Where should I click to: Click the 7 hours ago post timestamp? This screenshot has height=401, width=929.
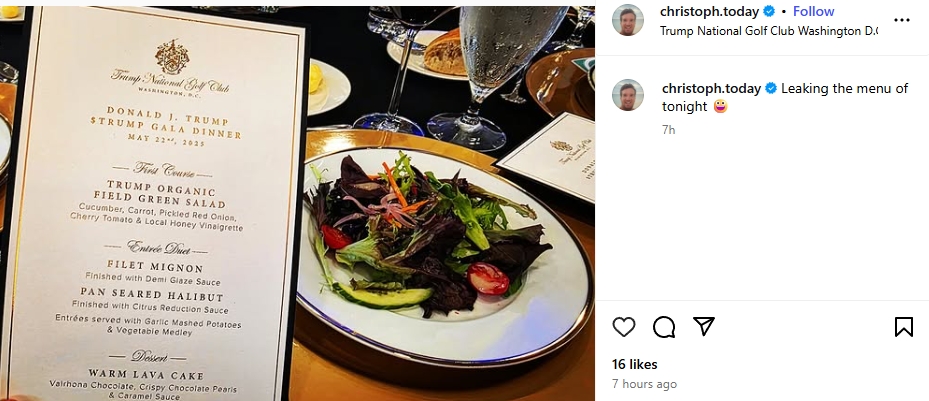click(644, 384)
